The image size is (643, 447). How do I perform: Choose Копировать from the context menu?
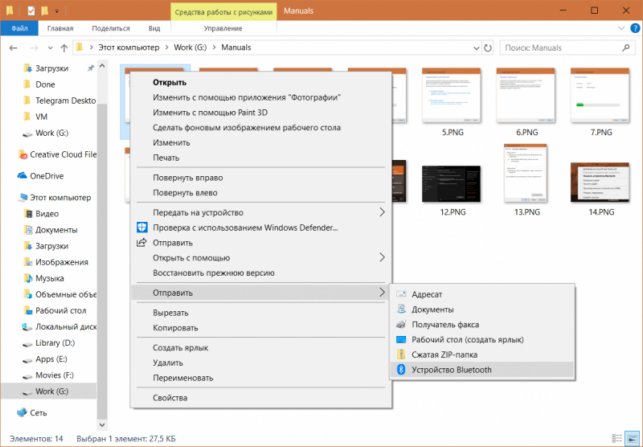[x=261, y=328]
